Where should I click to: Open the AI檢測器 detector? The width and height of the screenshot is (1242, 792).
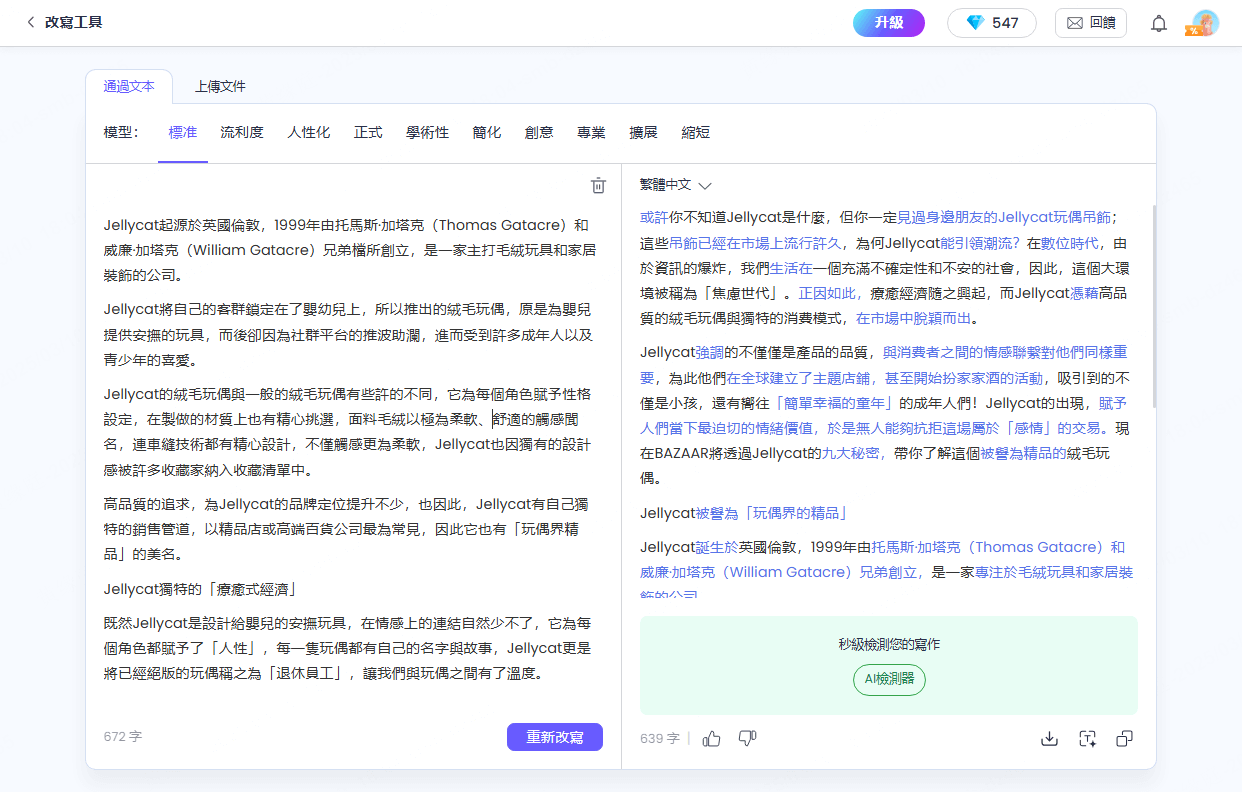(x=889, y=679)
